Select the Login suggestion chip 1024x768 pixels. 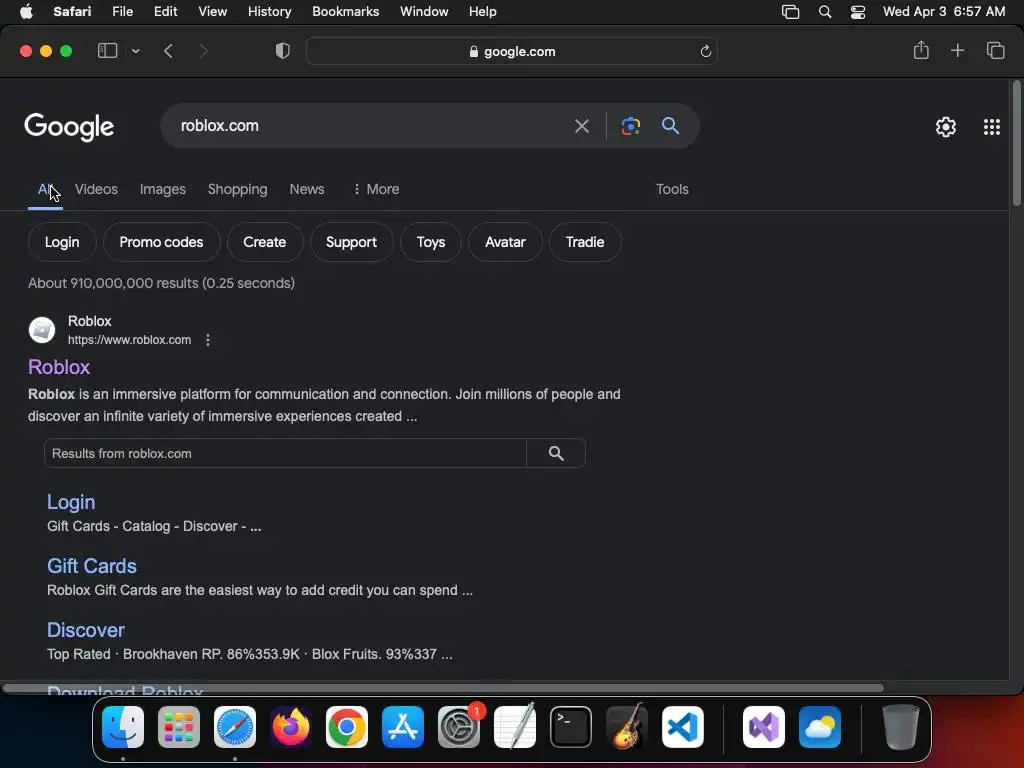click(62, 242)
